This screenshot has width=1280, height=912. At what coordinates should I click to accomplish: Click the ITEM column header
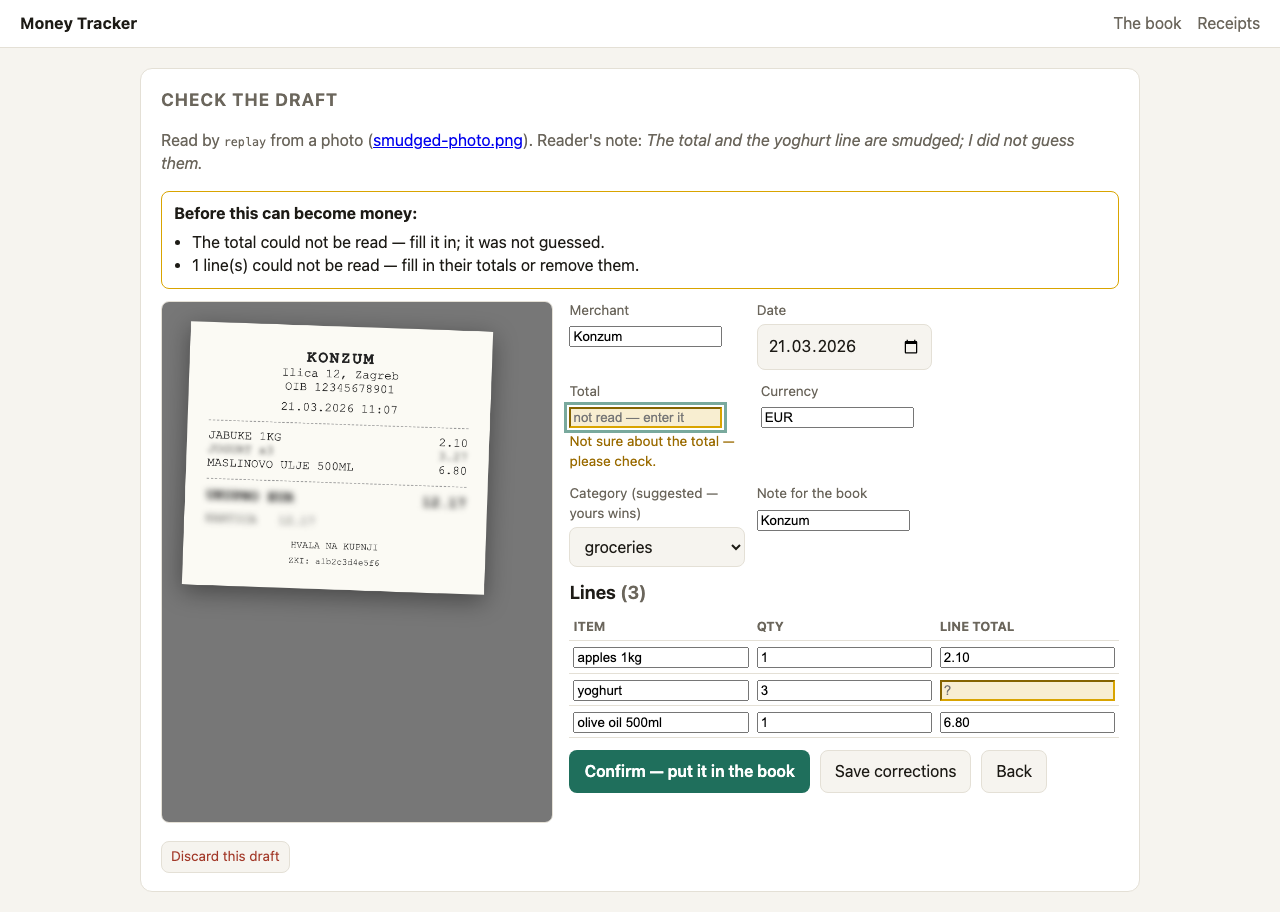[590, 627]
